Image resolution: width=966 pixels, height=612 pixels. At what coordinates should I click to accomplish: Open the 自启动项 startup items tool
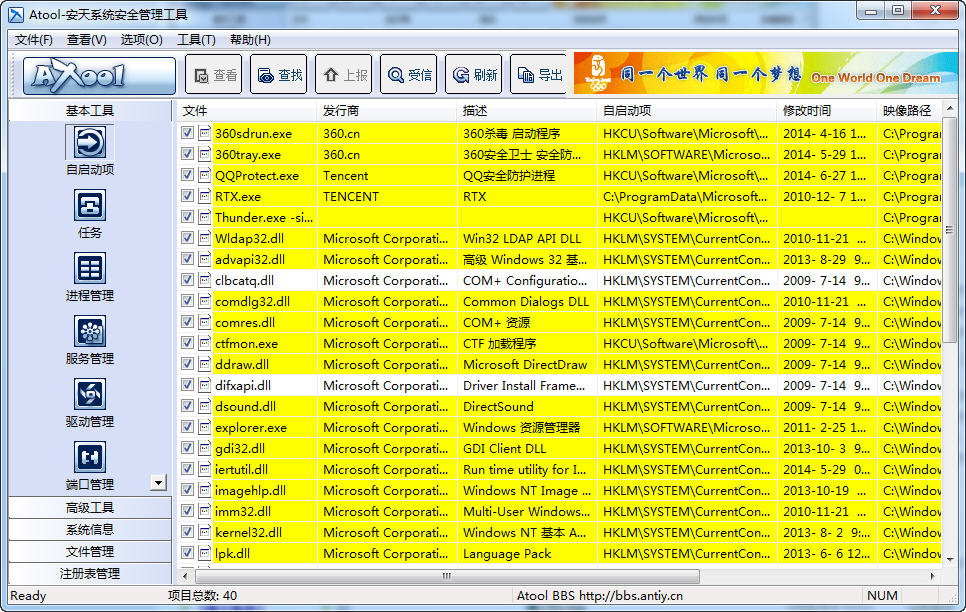click(90, 150)
